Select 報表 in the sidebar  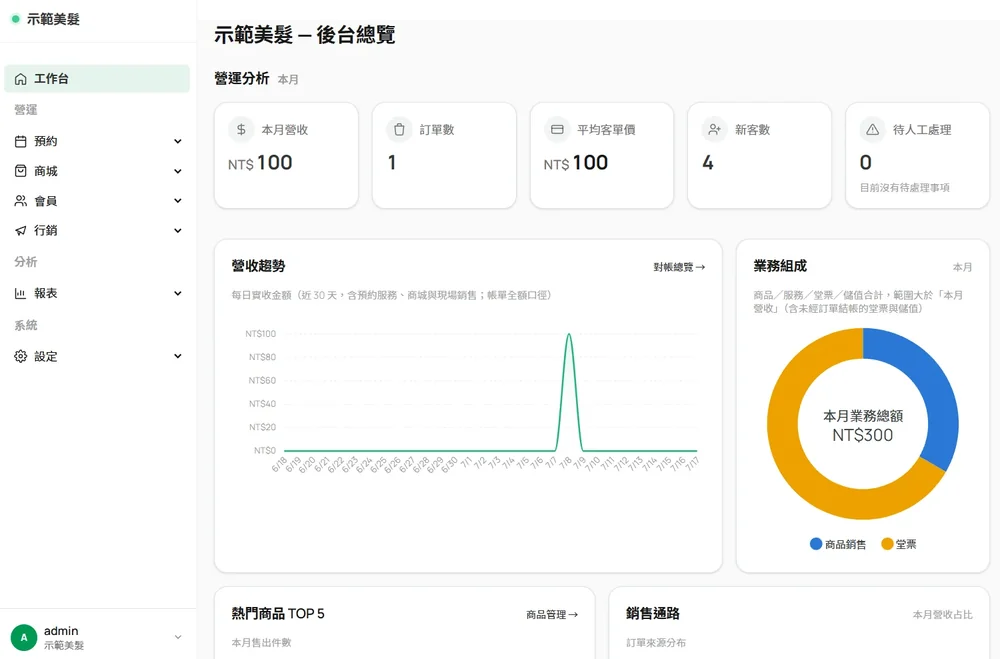tap(97, 293)
